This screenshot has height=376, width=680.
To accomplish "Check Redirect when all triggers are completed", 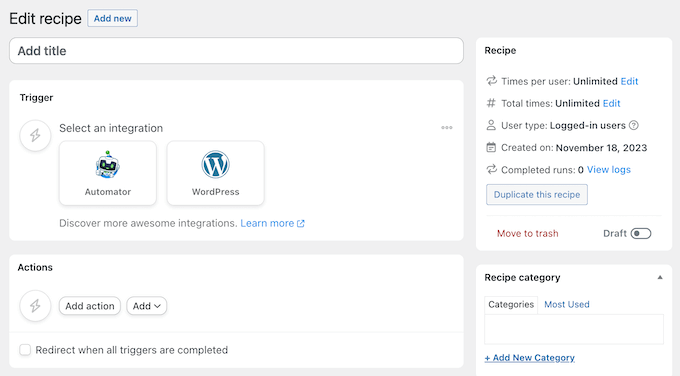I will coord(25,350).
